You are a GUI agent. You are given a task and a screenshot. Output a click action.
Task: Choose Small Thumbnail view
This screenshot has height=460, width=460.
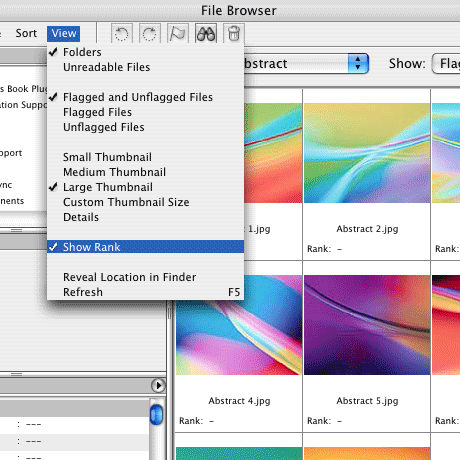tap(145, 157)
